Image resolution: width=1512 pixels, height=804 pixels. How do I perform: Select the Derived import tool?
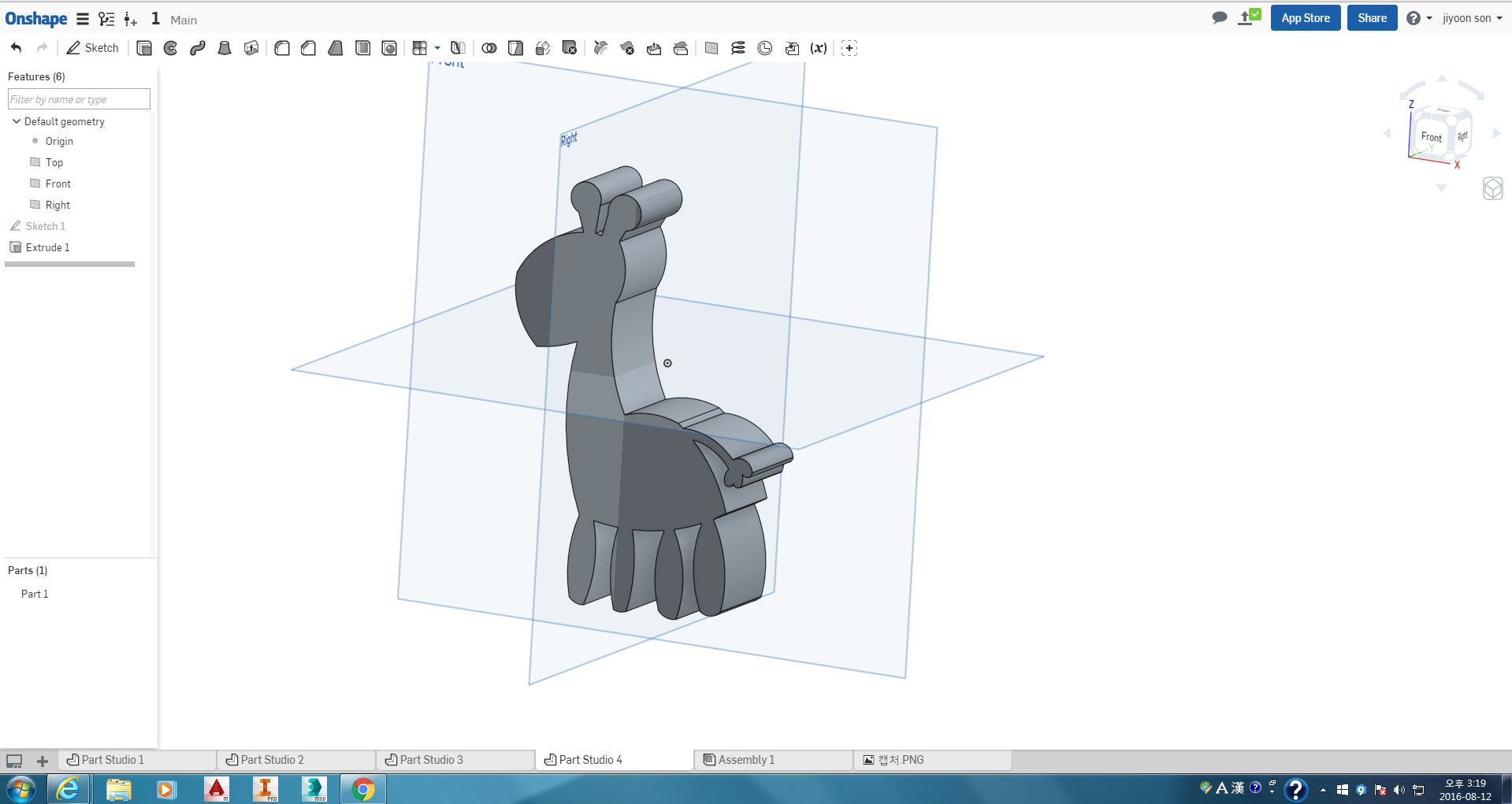(792, 48)
